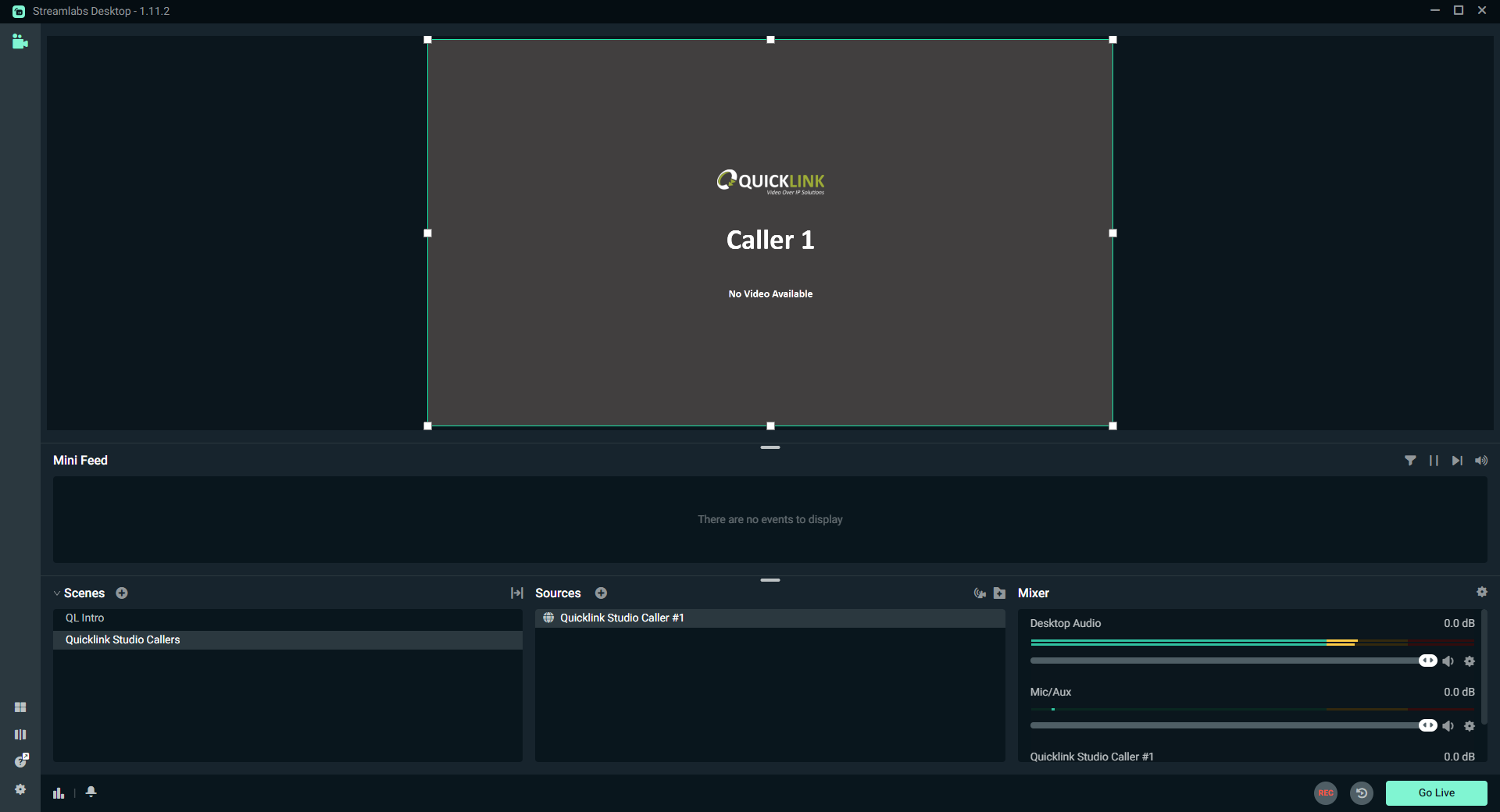Click the handle bar above Sources panel

point(770,580)
